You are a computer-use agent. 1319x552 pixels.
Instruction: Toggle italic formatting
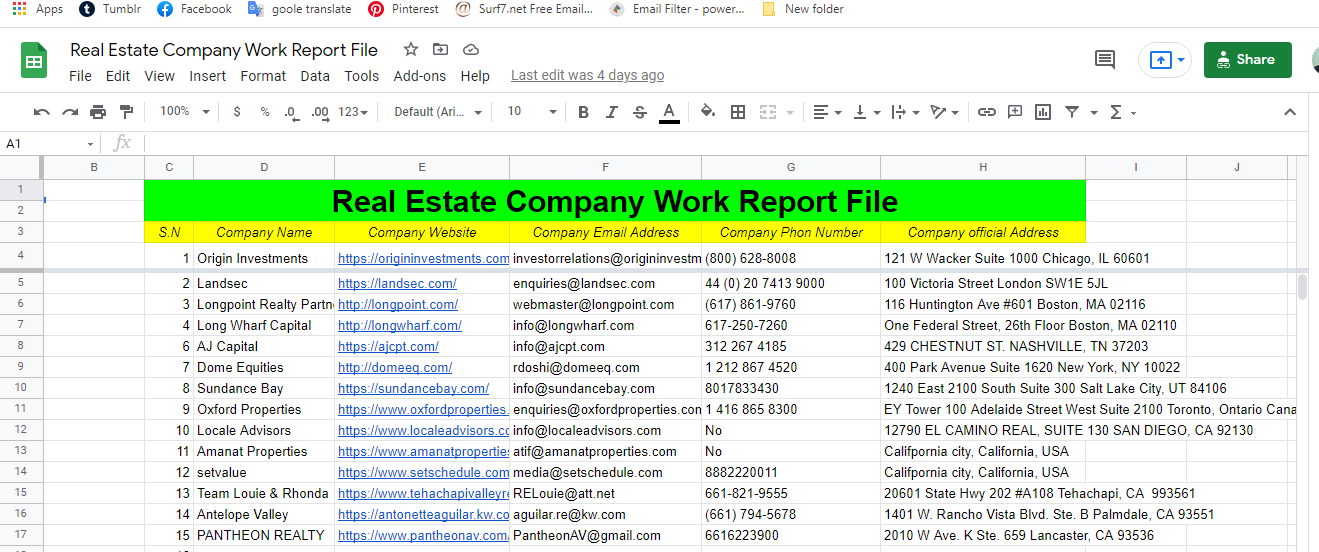point(612,112)
